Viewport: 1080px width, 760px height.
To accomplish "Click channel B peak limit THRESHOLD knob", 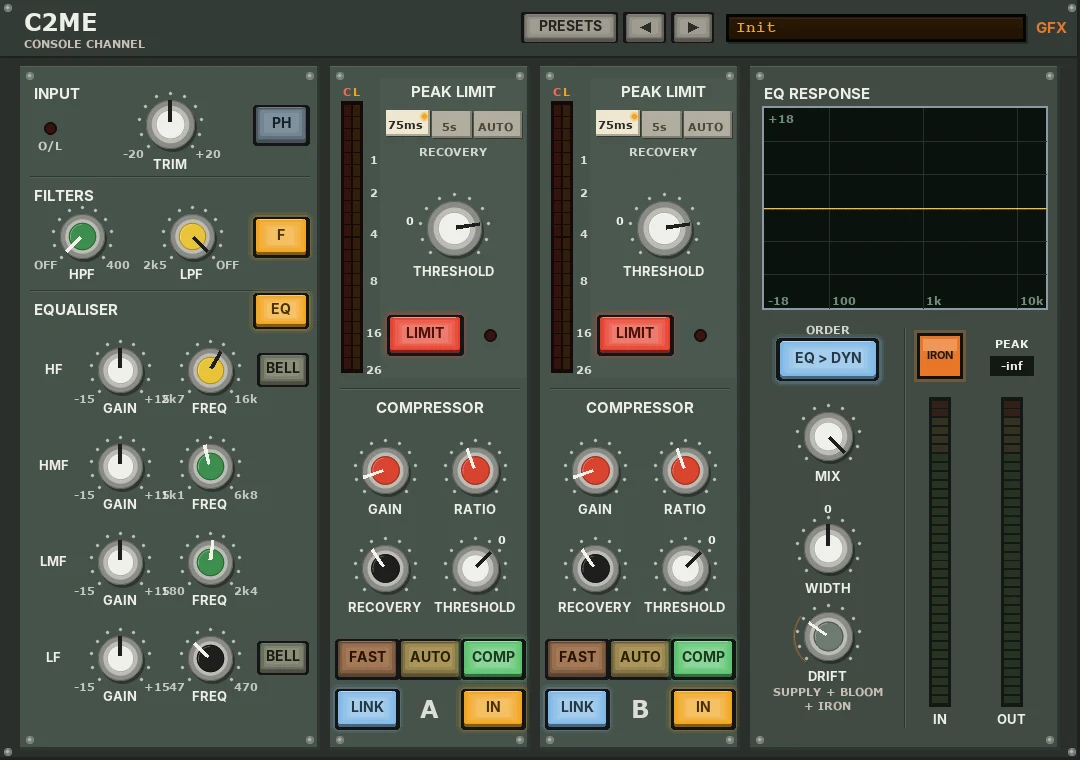I will (x=665, y=229).
